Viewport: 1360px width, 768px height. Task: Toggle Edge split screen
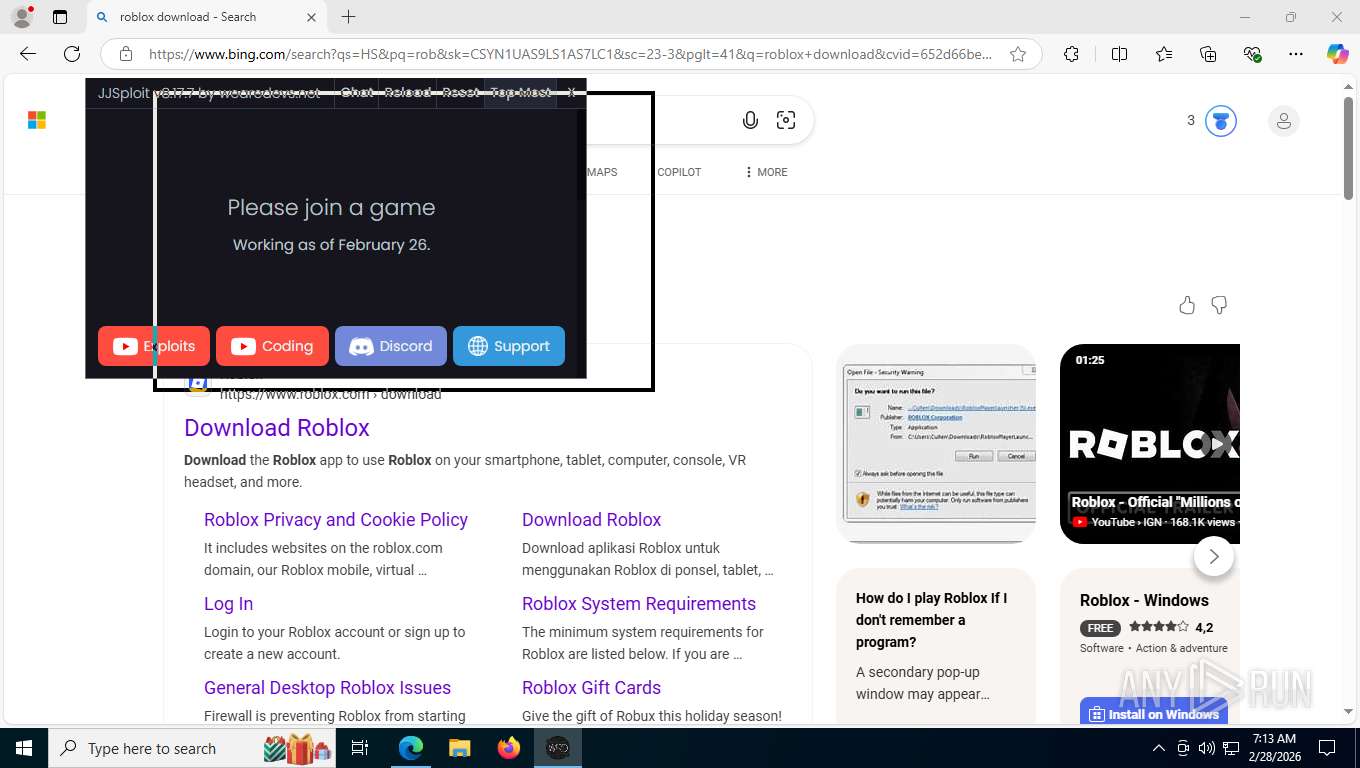click(x=1120, y=54)
